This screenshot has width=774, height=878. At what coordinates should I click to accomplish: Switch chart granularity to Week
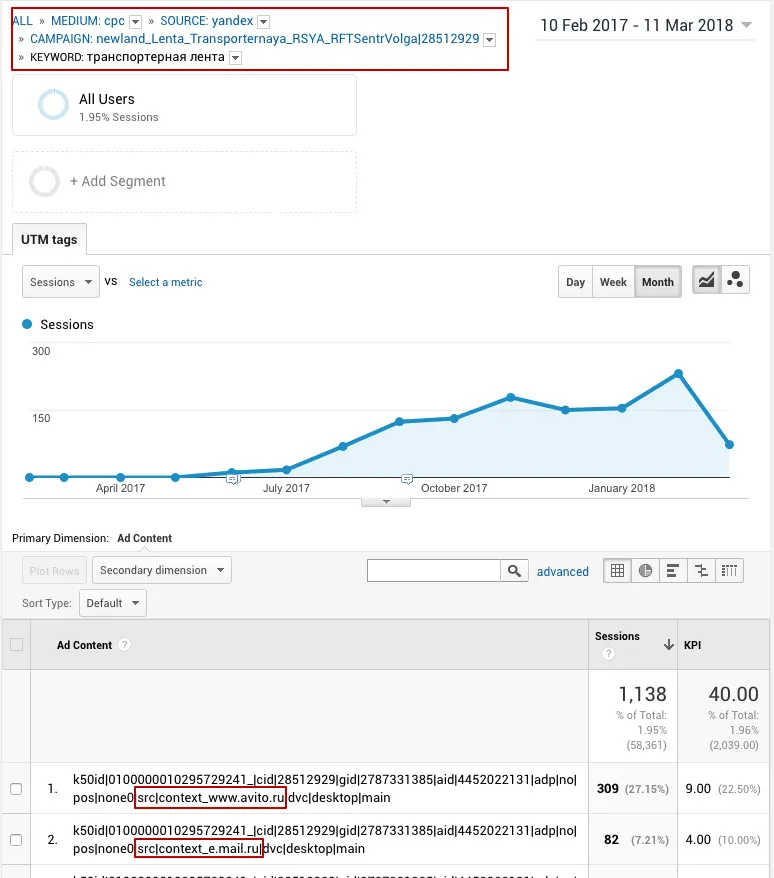click(x=613, y=282)
